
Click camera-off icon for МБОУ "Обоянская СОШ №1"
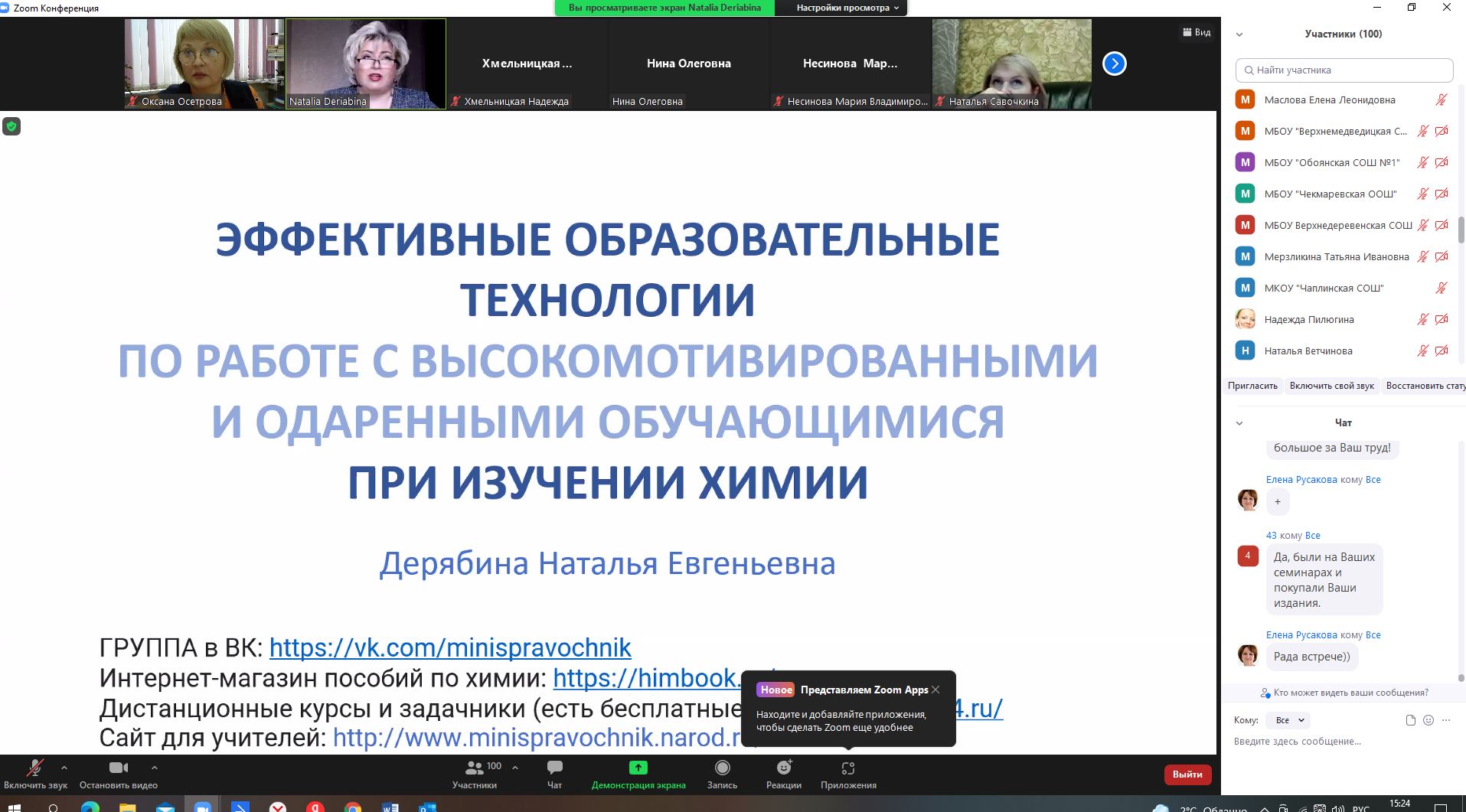click(x=1442, y=162)
